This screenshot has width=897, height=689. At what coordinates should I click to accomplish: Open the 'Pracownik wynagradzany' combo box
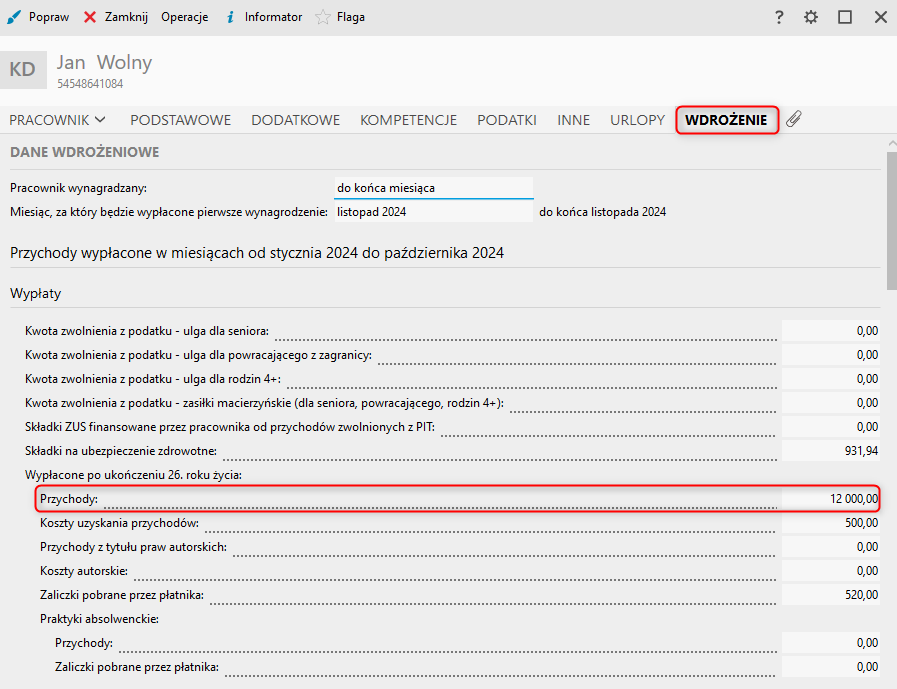tap(433, 187)
